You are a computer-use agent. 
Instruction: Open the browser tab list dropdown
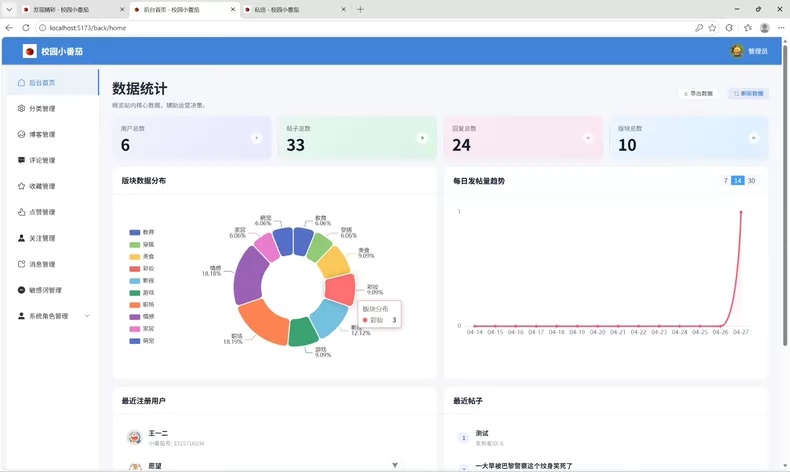9,9
